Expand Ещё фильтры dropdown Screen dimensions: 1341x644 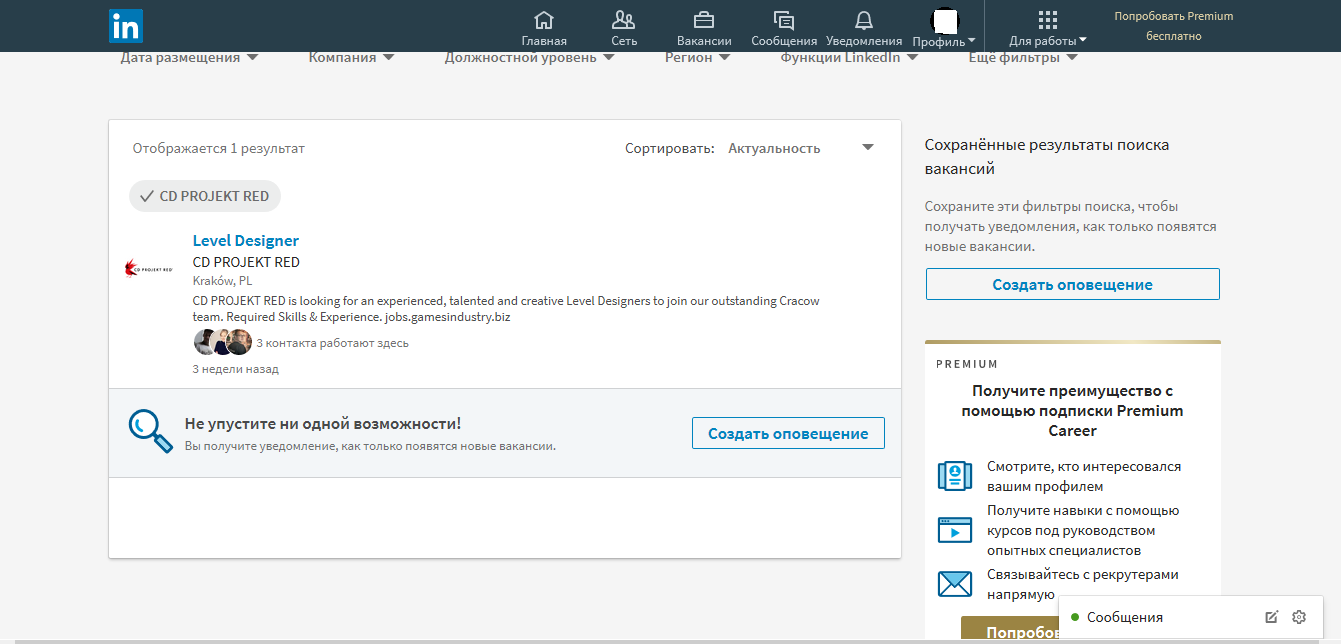(1023, 57)
